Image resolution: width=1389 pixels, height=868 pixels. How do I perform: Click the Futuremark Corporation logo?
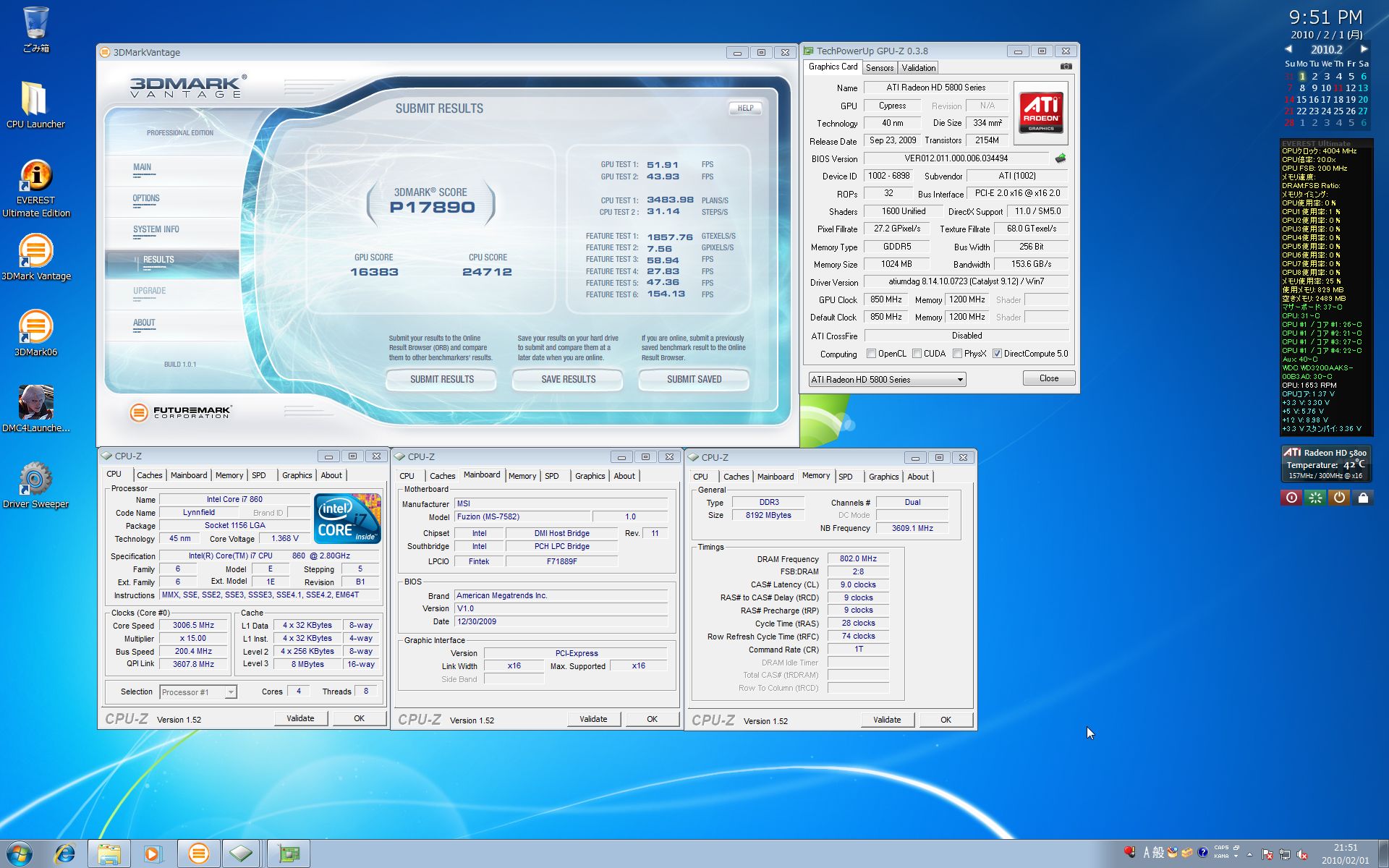click(181, 412)
